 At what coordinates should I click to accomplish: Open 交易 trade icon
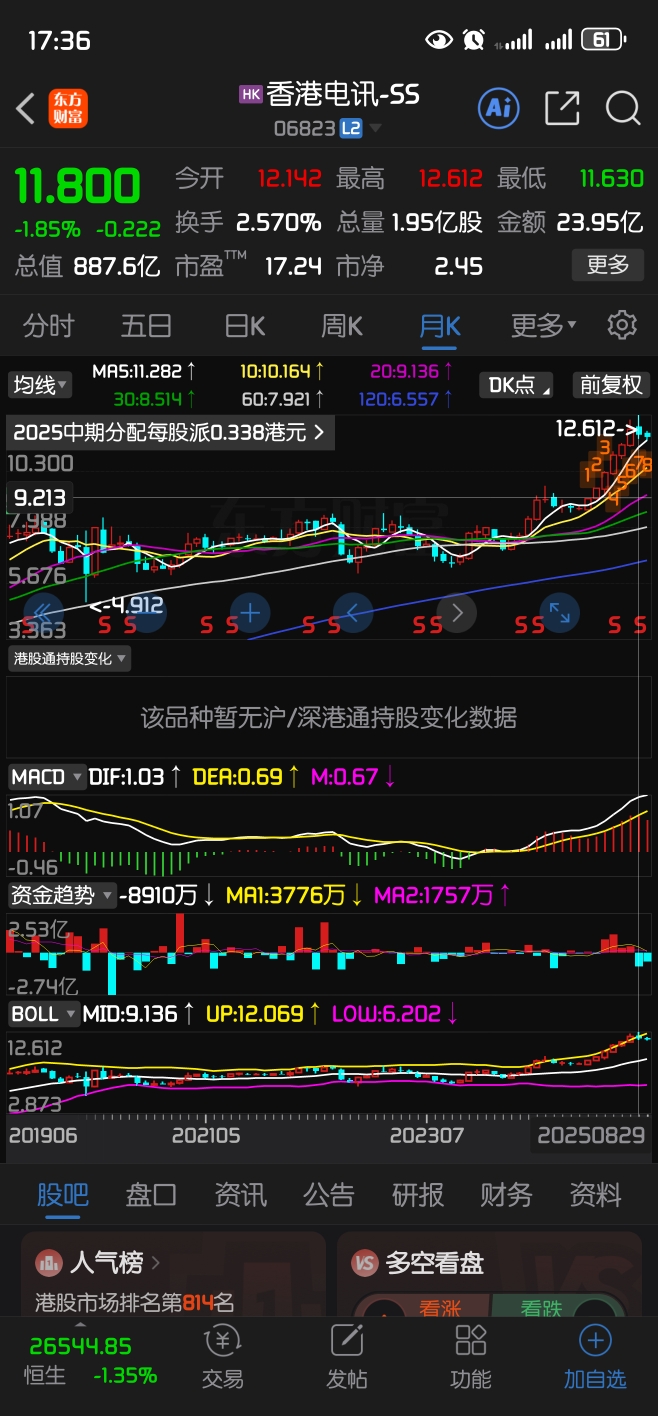222,1357
